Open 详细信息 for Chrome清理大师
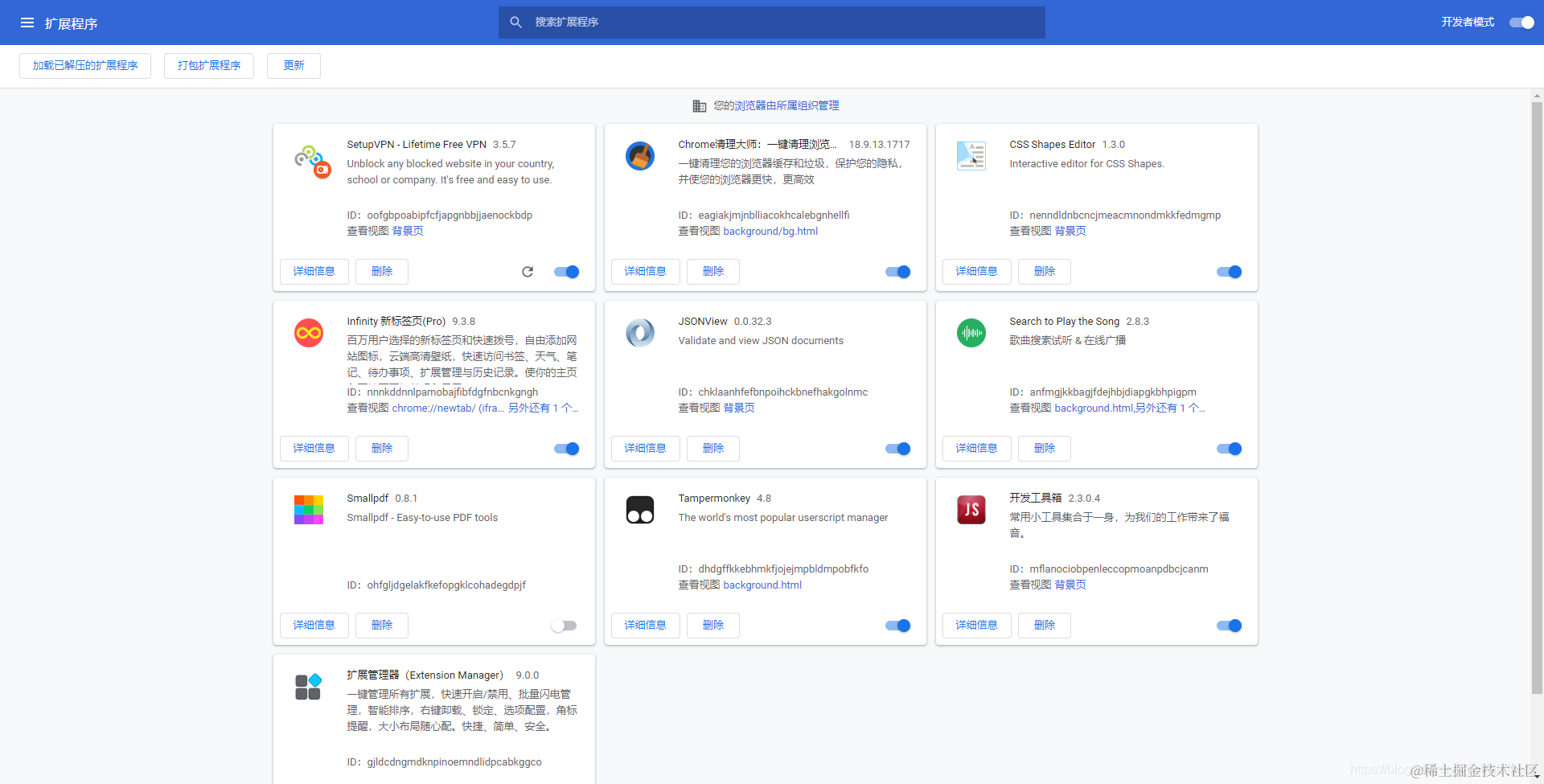Viewport: 1544px width, 784px height. 646,272
